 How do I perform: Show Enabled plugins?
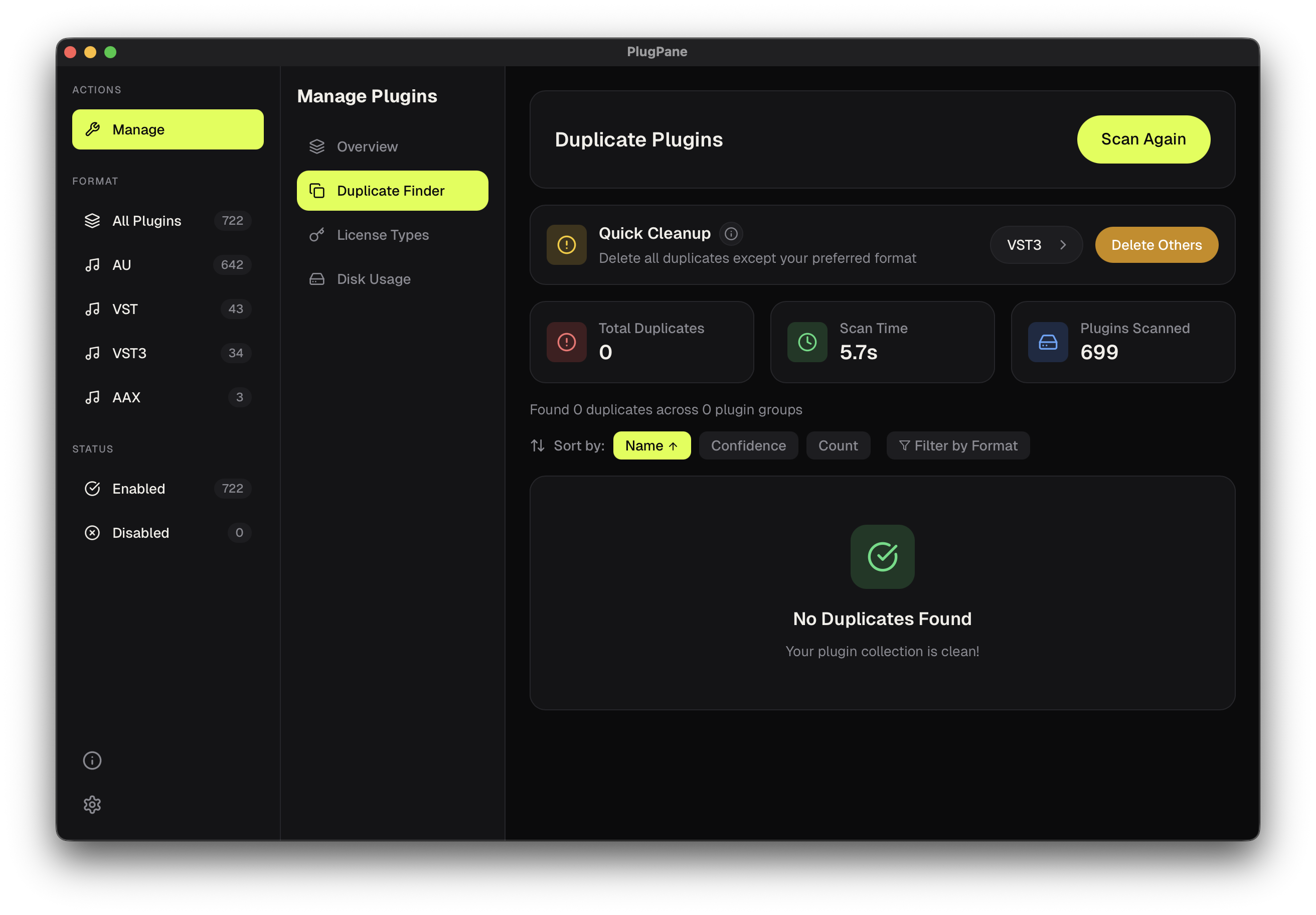point(168,489)
